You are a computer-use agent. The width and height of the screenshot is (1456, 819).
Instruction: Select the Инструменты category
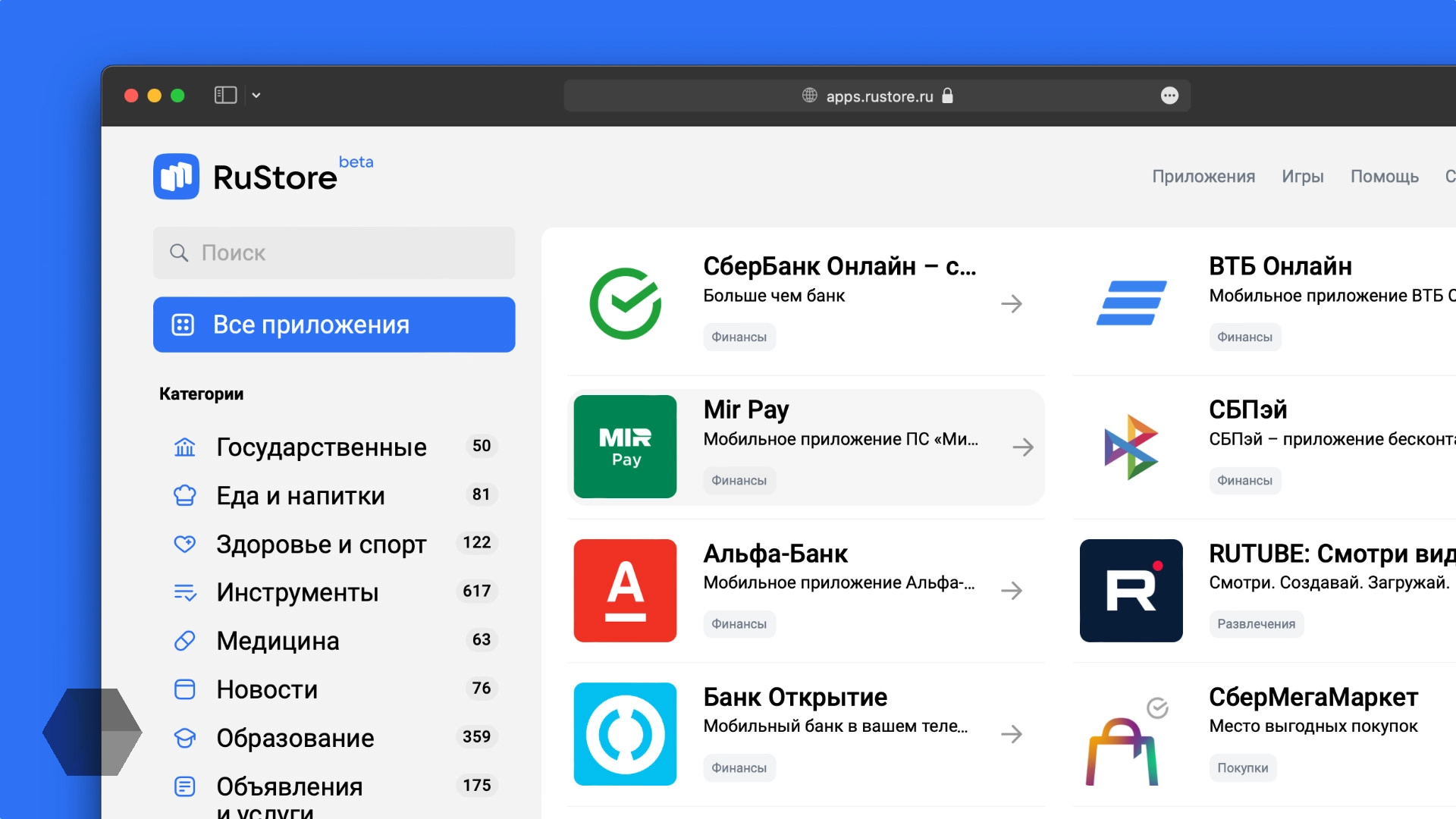(297, 592)
